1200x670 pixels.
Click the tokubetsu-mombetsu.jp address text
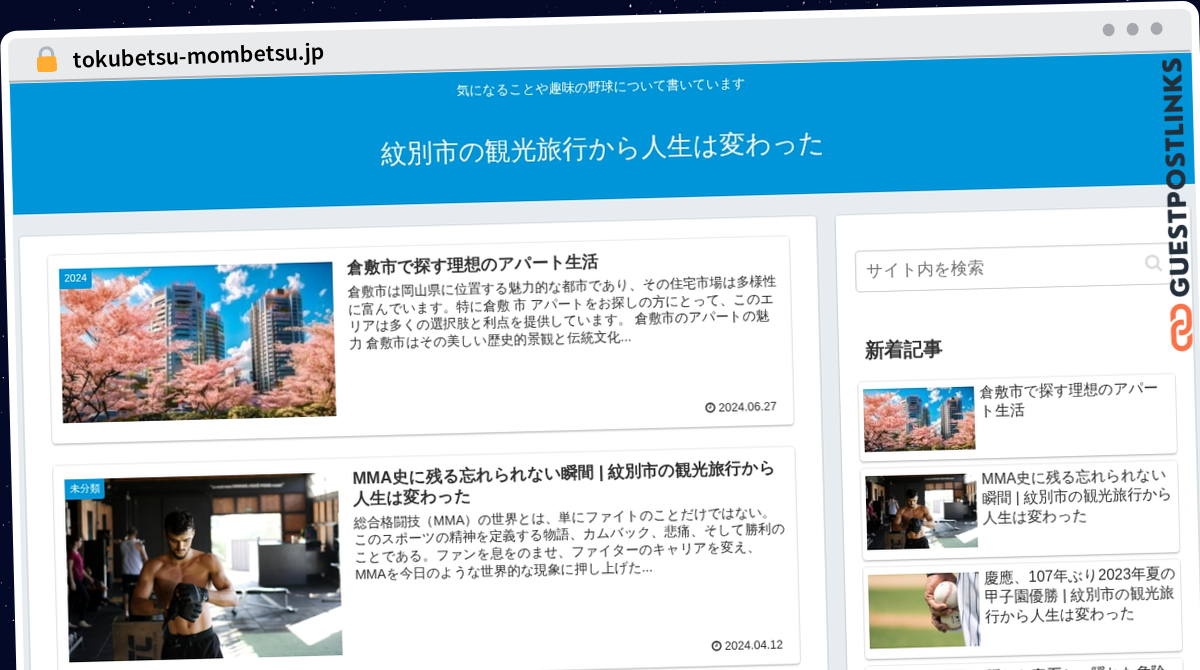pos(198,56)
